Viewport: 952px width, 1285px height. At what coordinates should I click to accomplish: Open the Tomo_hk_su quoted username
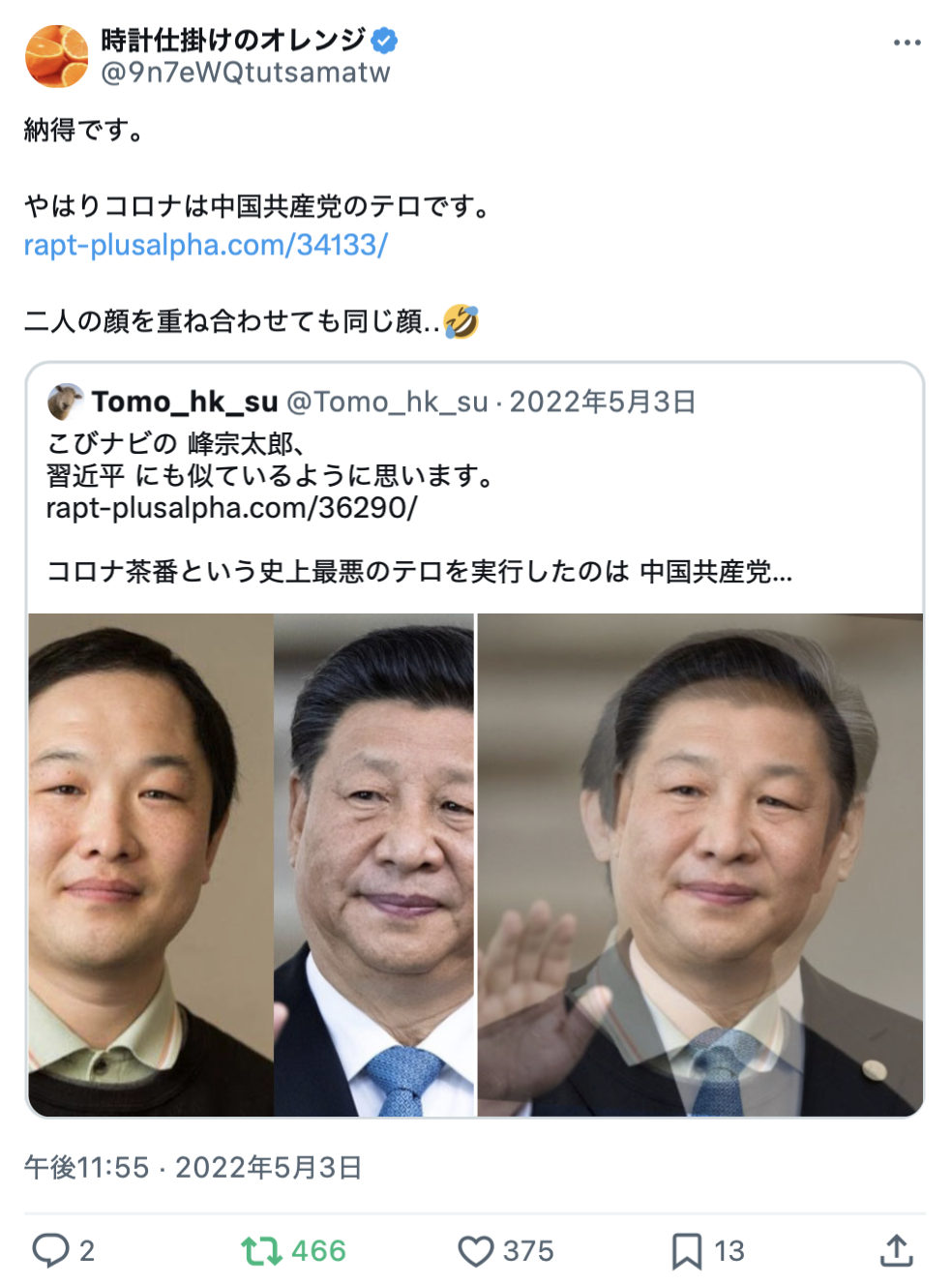pyautogui.click(x=185, y=402)
